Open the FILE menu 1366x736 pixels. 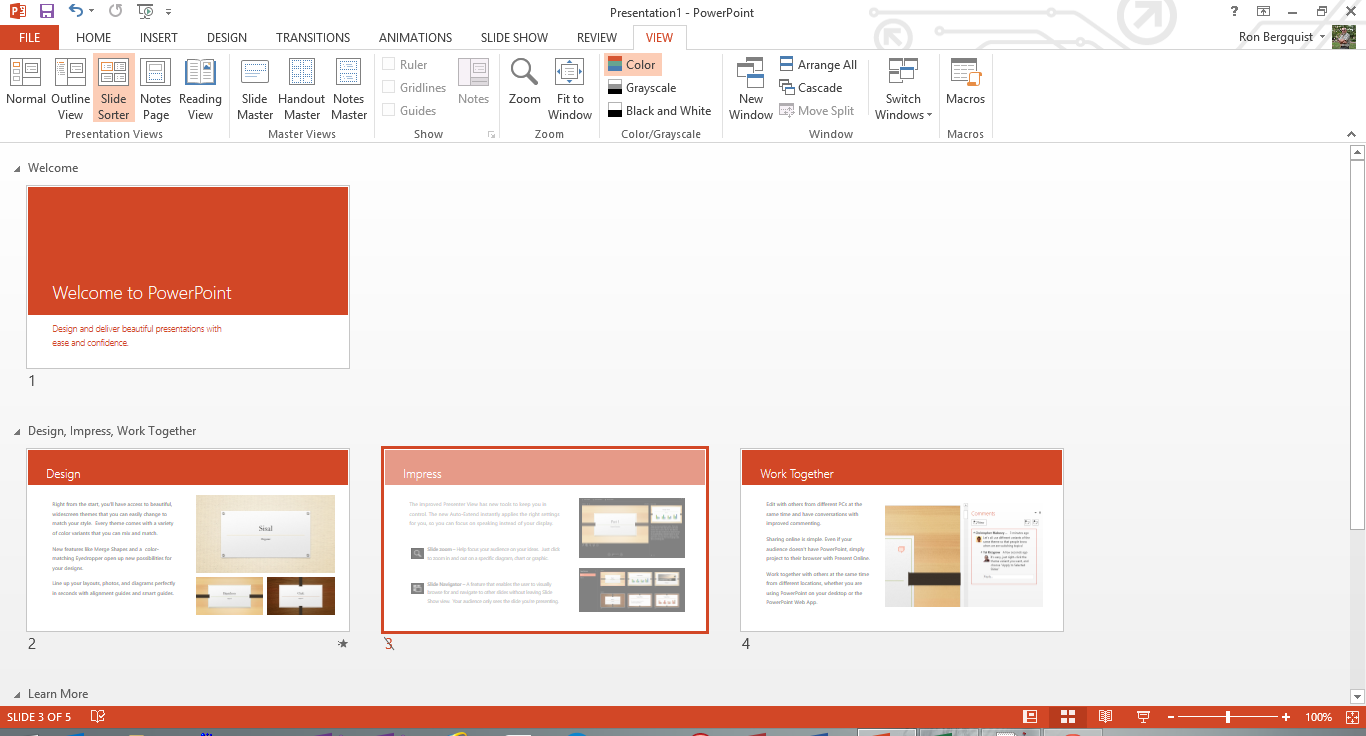pos(29,37)
